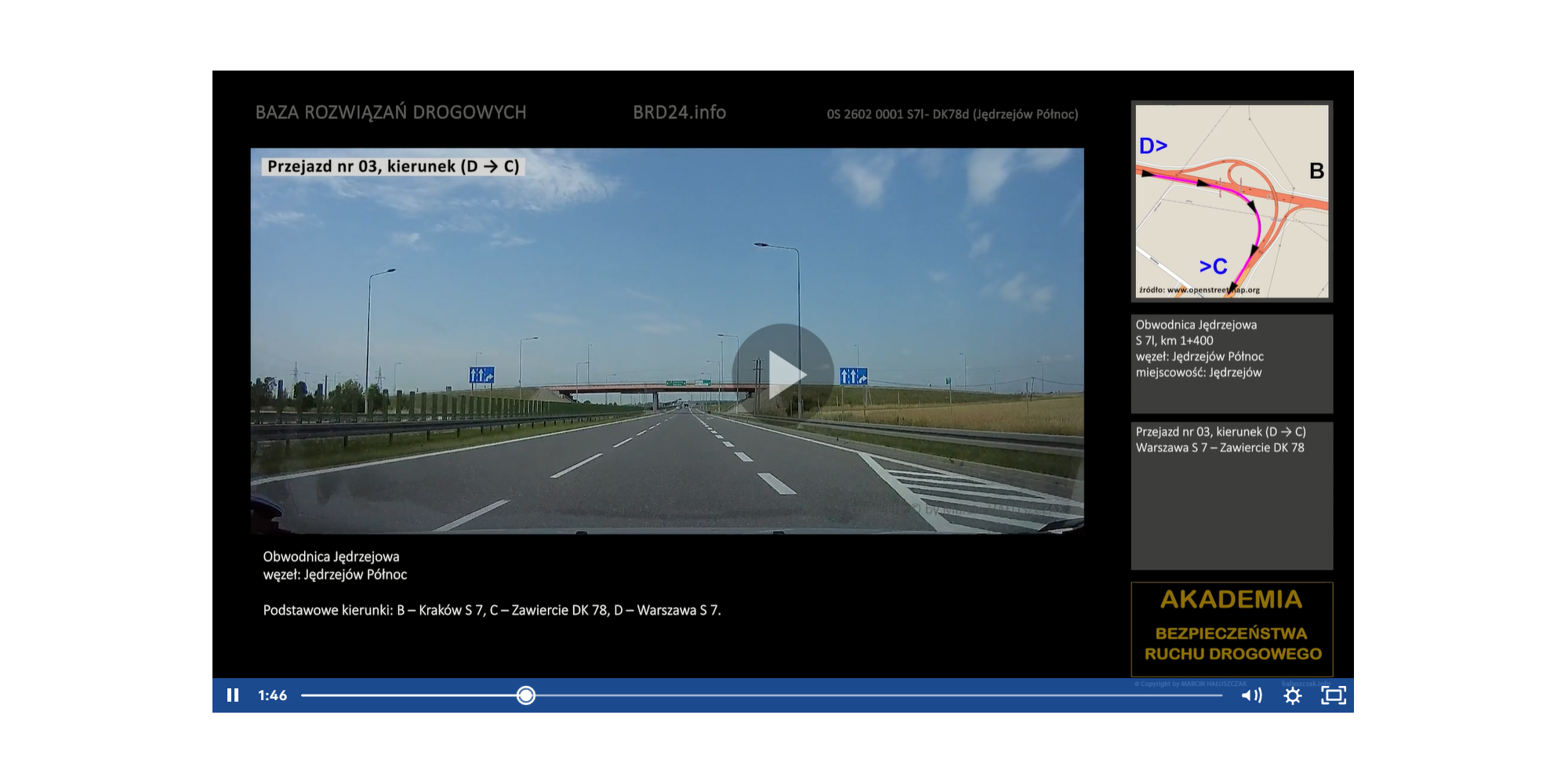Image resolution: width=1568 pixels, height=784 pixels.
Task: Click the interchange route map thumbnail
Action: (x=1232, y=201)
